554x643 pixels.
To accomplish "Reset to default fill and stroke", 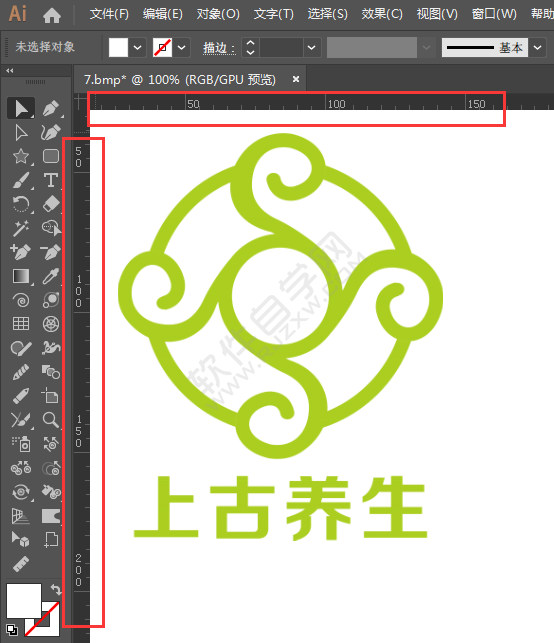I will click(12, 629).
